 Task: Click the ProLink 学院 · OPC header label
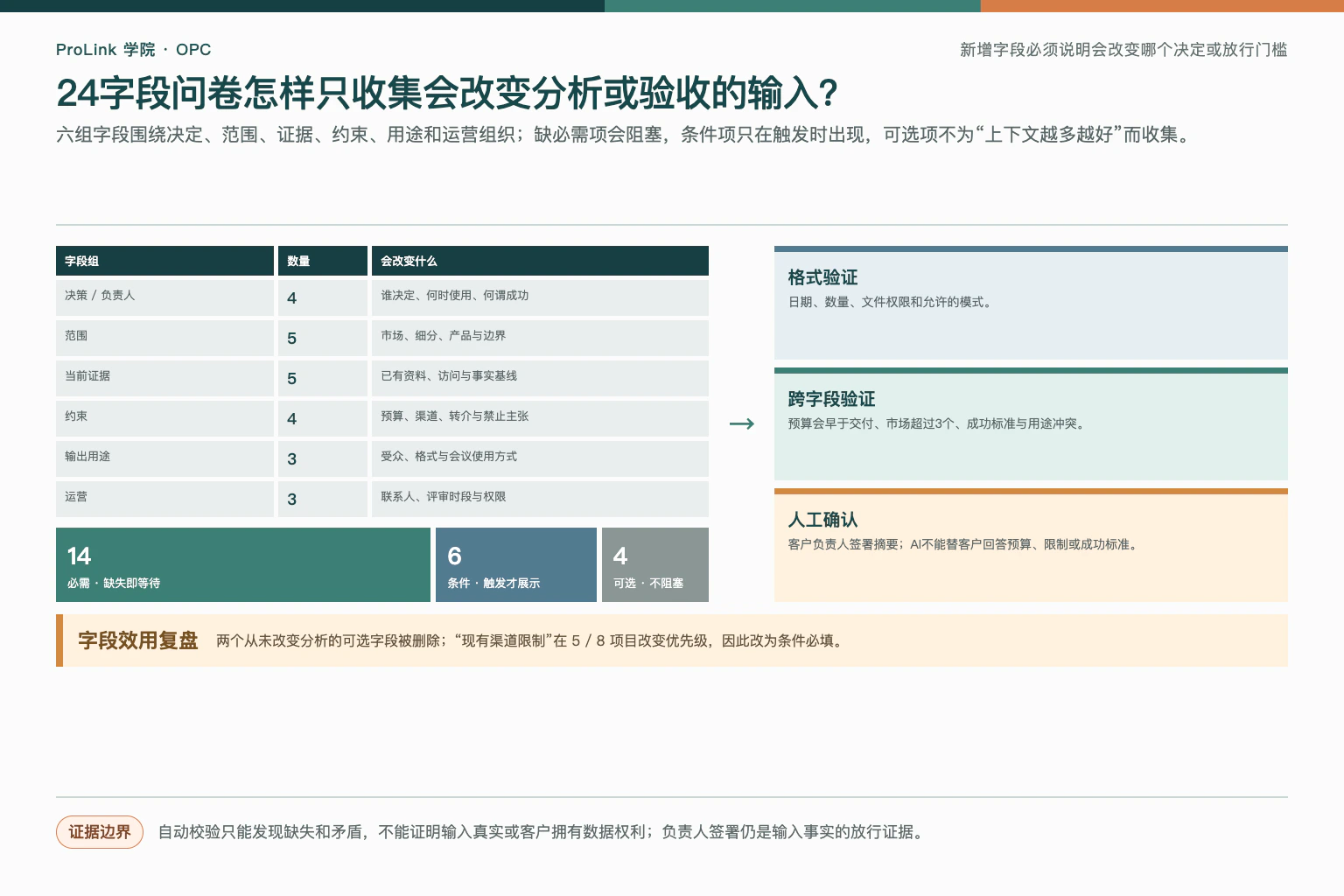(133, 50)
